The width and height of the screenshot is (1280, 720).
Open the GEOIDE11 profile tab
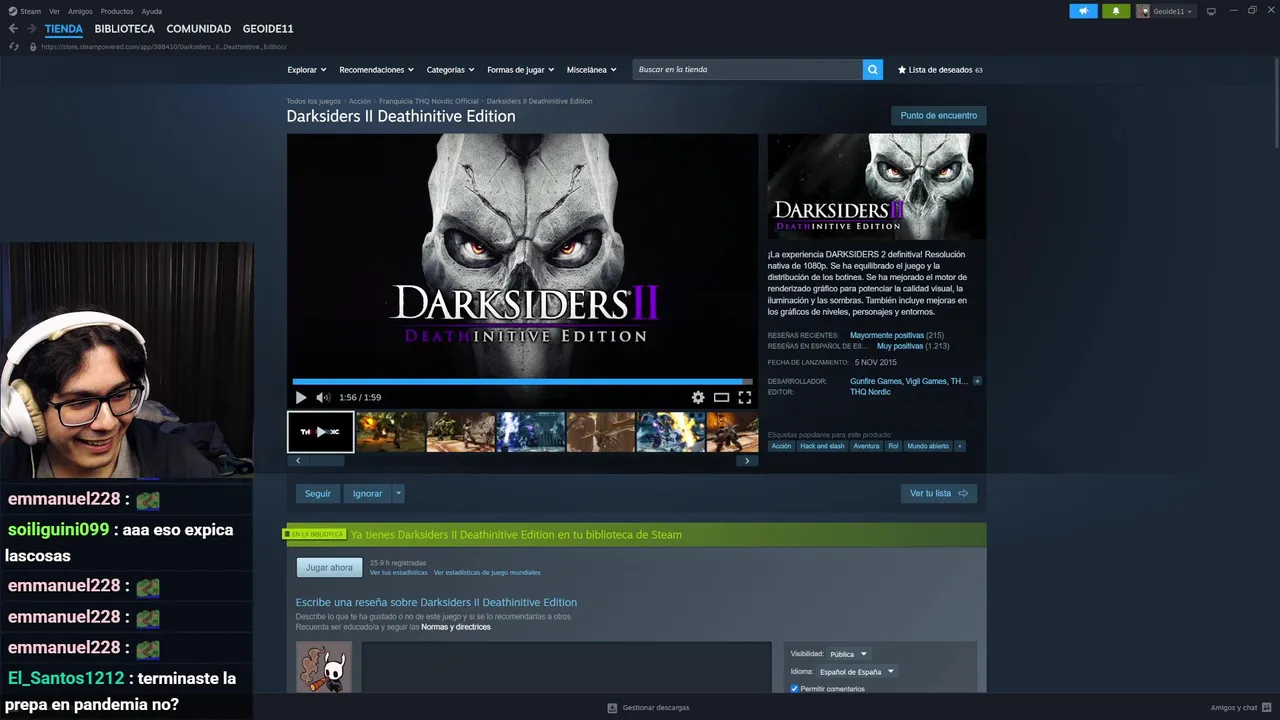pyautogui.click(x=268, y=29)
